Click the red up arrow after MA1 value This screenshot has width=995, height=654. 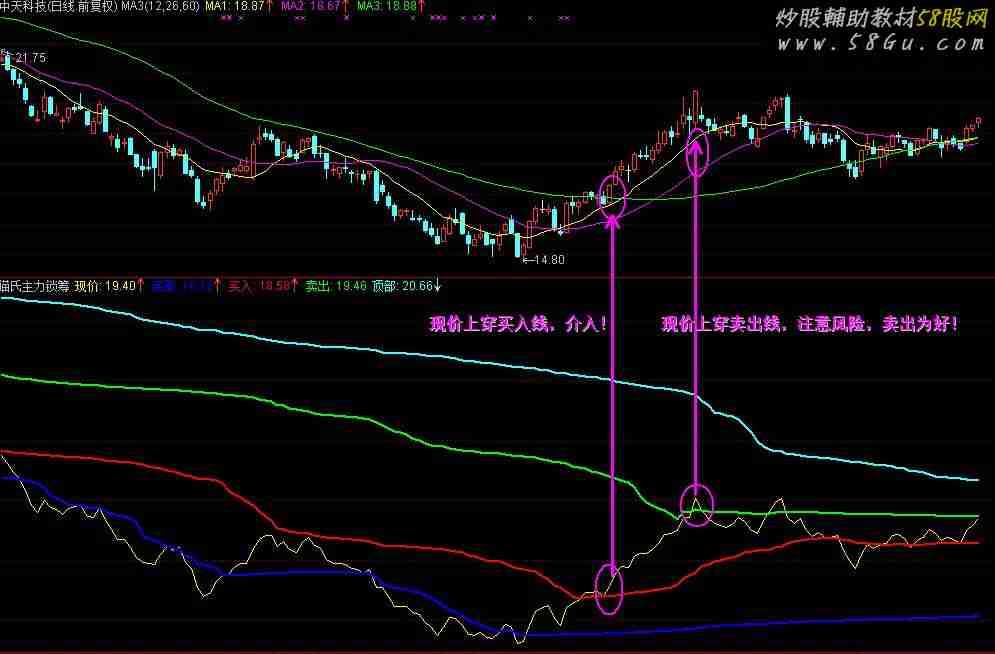click(270, 7)
